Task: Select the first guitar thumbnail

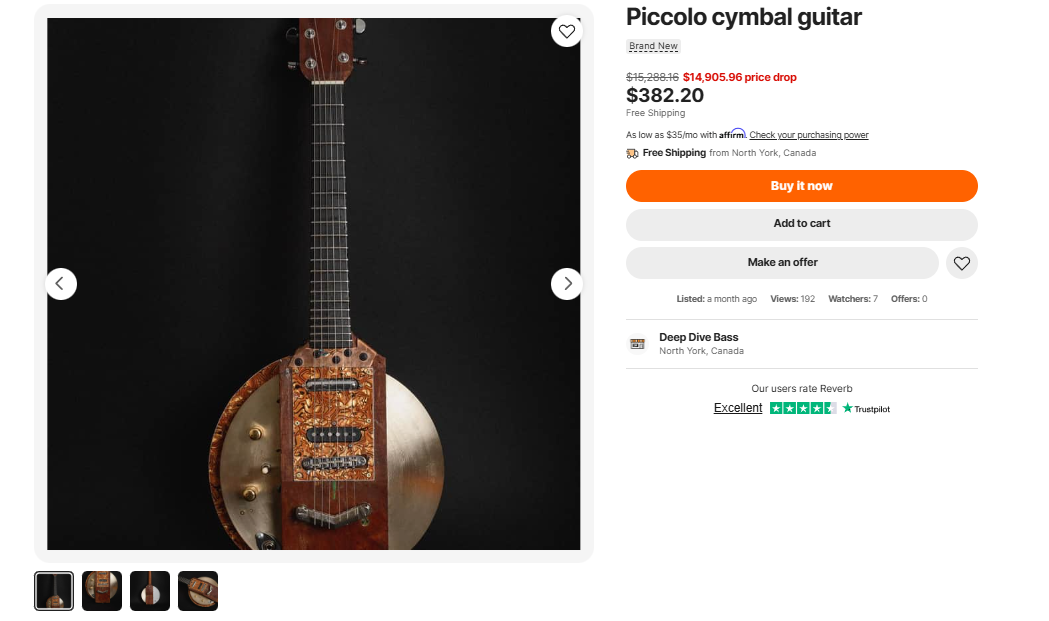Action: tap(54, 591)
